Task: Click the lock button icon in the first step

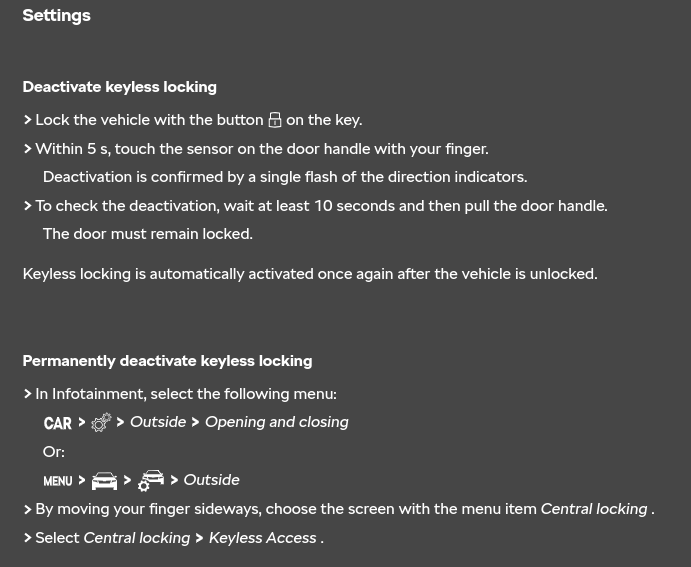Action: pos(275,121)
